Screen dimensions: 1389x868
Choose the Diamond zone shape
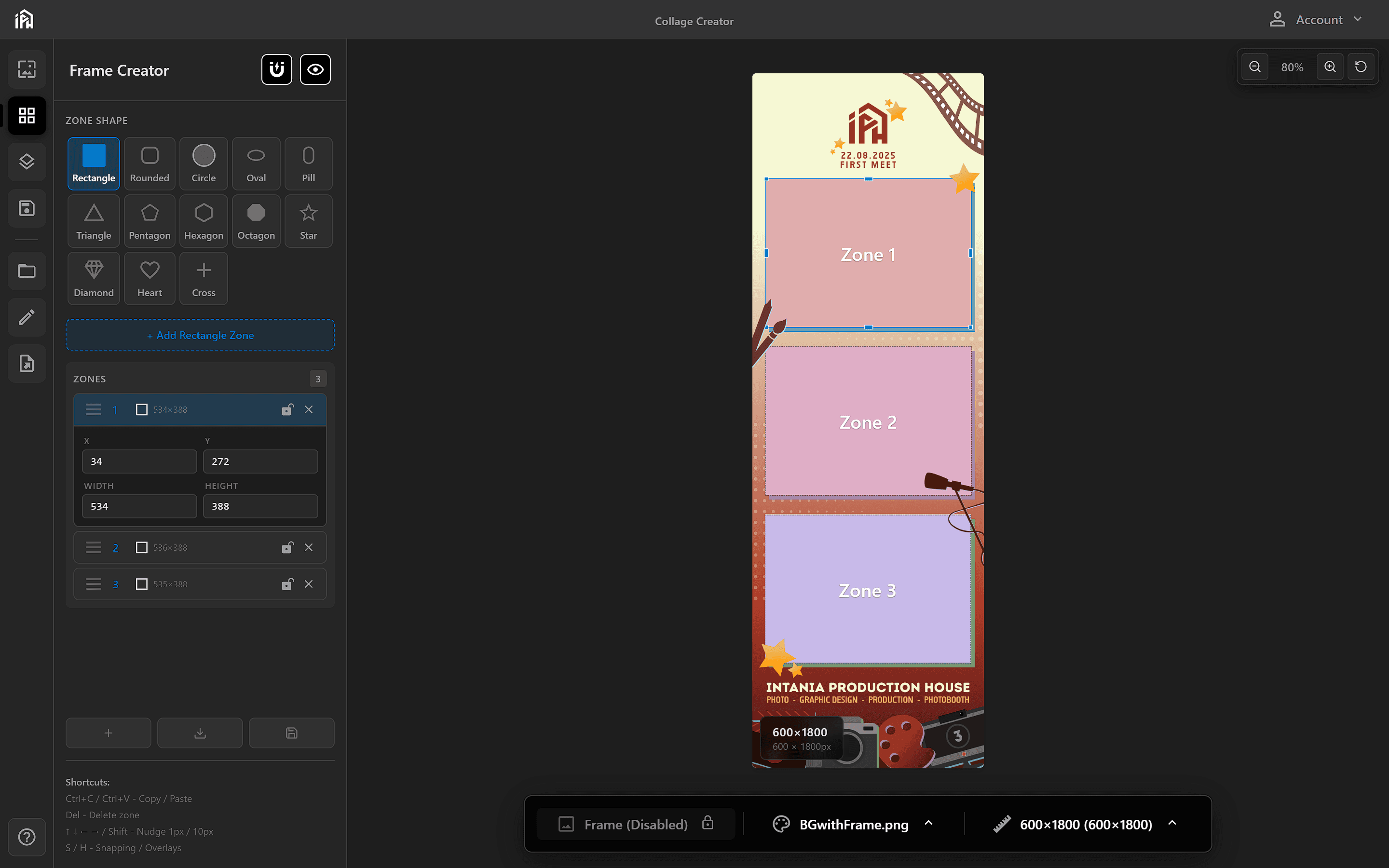click(94, 278)
